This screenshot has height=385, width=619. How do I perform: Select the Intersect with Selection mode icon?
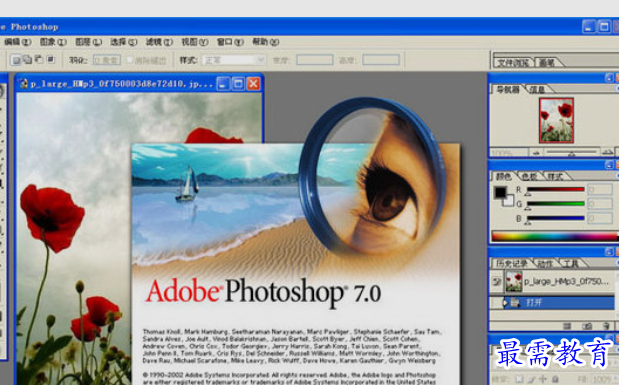(x=51, y=60)
